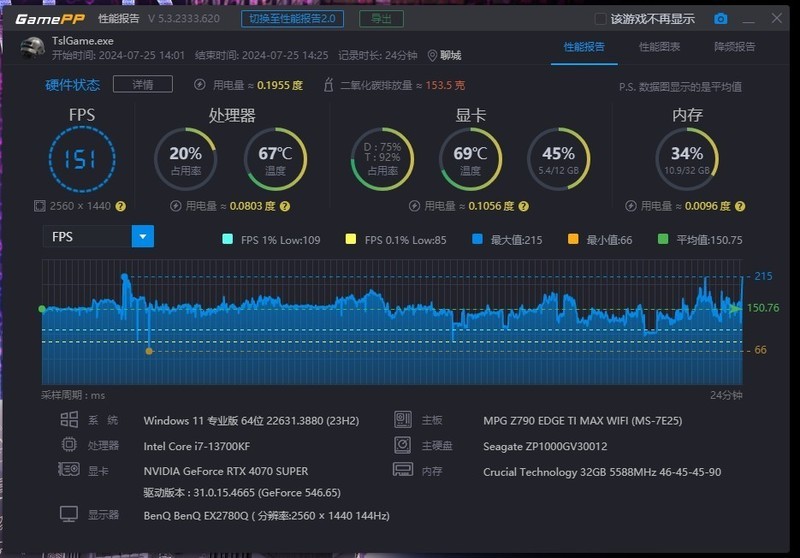800x558 pixels.
Task: Click the green average start marker on chart
Action: [x=42, y=309]
